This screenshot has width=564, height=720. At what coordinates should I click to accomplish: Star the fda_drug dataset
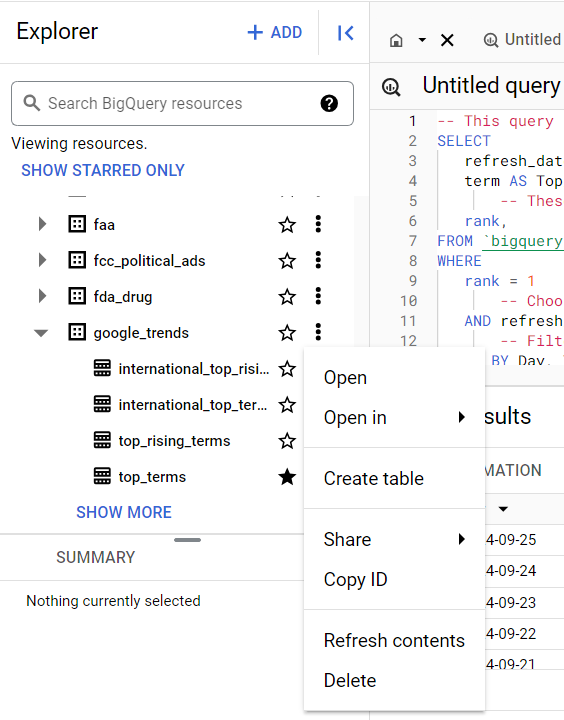(287, 297)
